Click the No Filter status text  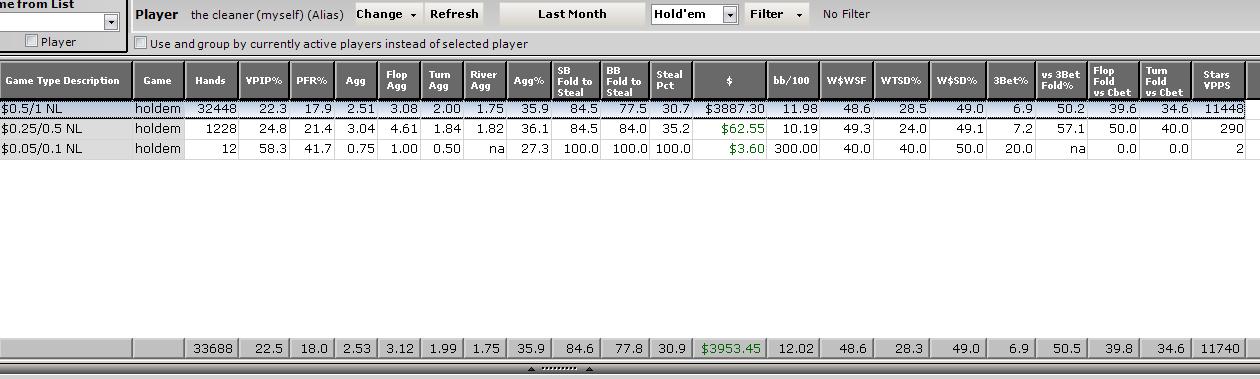coord(846,14)
